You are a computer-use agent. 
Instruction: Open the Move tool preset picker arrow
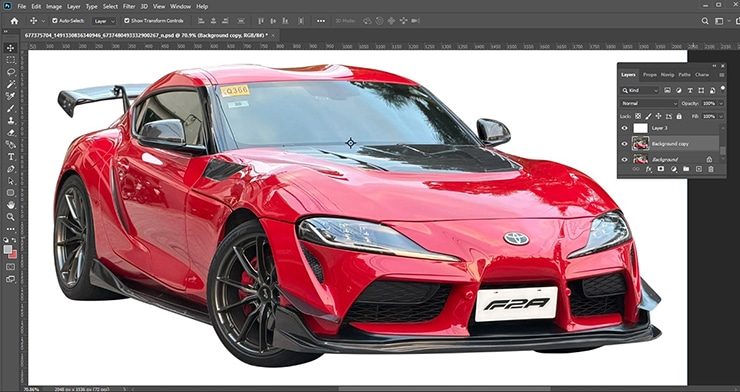coord(43,21)
